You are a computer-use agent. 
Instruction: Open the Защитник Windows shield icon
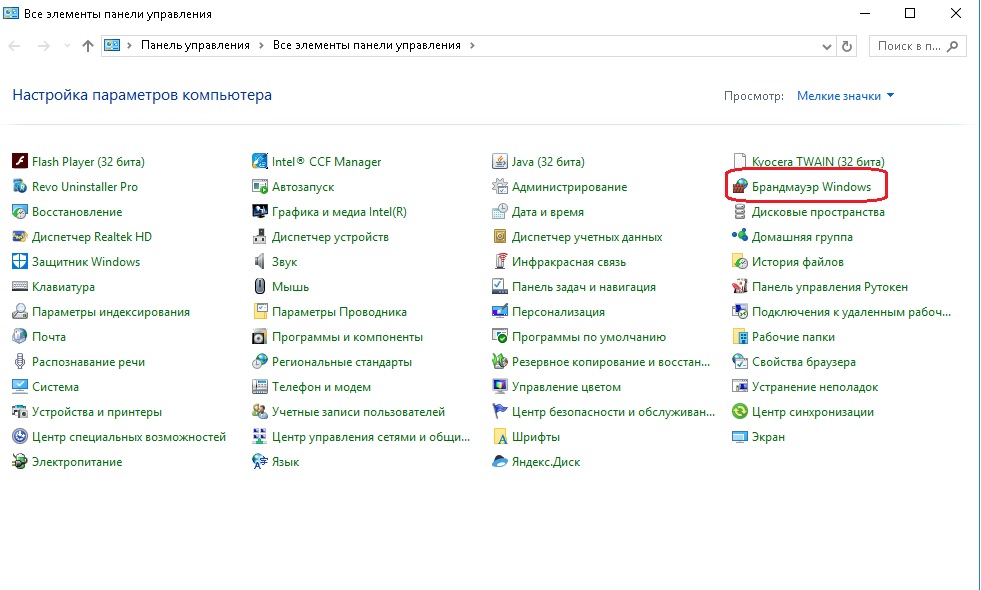[20, 262]
